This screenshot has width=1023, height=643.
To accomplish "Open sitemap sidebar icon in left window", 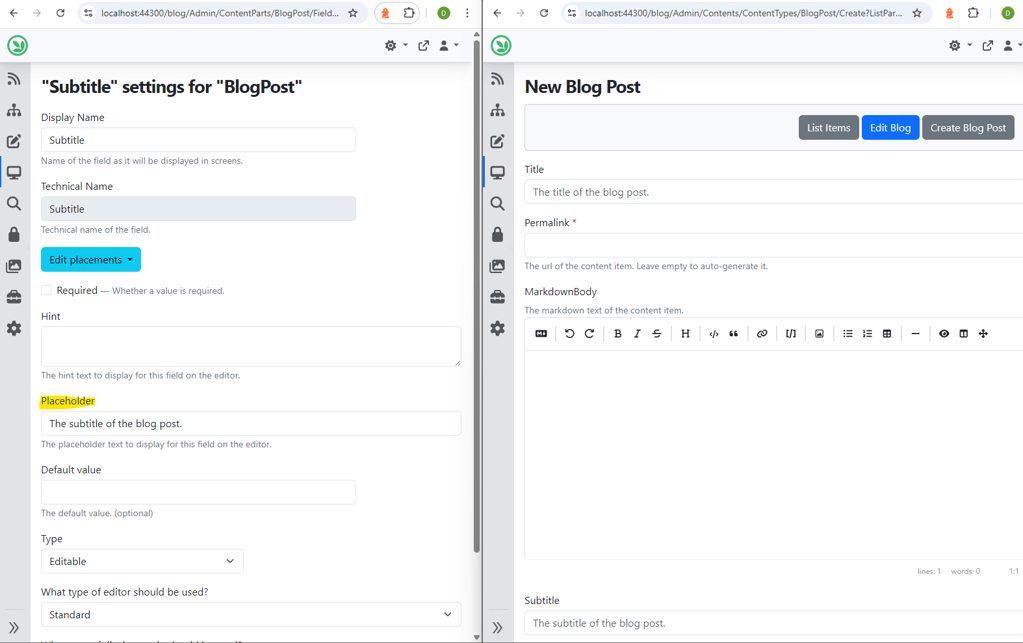I will [x=14, y=110].
